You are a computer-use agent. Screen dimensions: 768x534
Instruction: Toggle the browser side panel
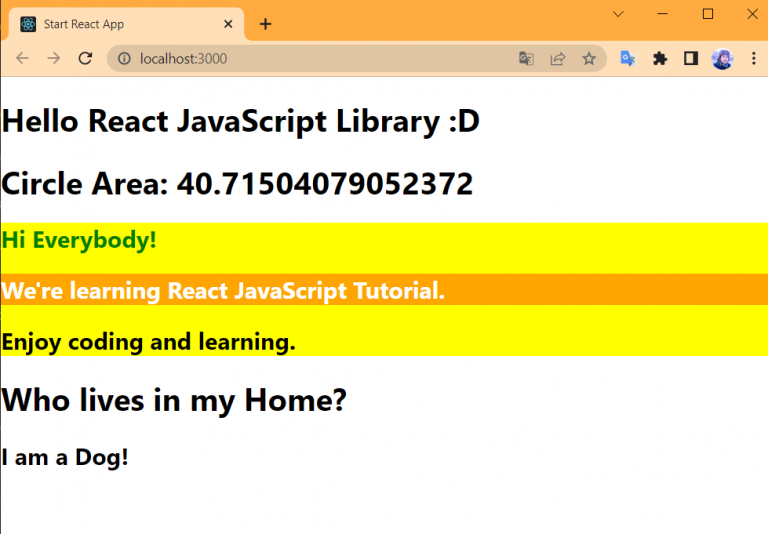click(690, 59)
